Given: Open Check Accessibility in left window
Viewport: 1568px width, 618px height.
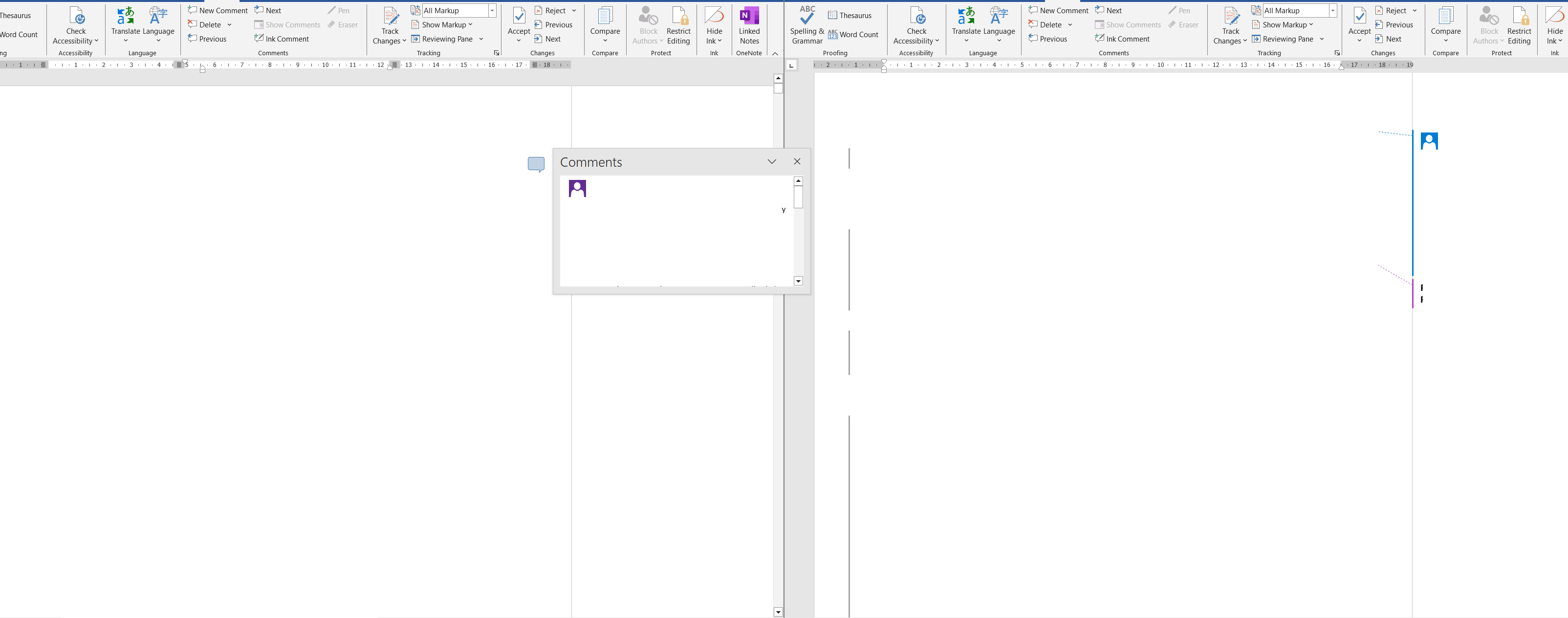Looking at the screenshot, I should (x=75, y=25).
